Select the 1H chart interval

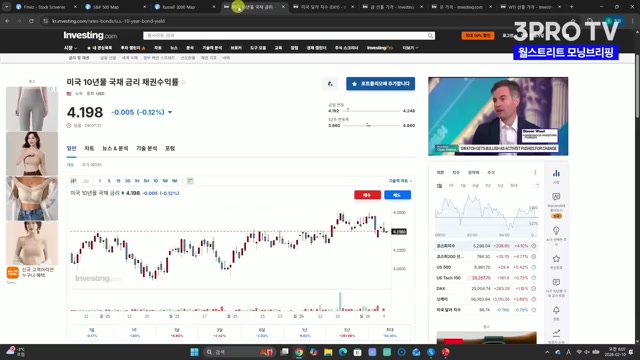click(137, 181)
